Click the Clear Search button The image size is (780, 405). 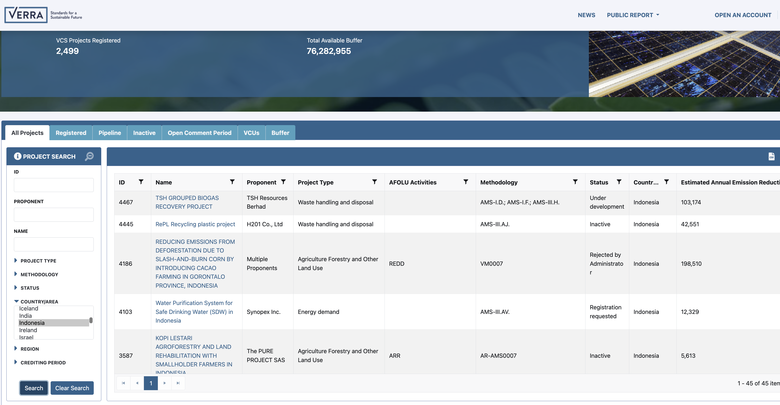click(72, 388)
